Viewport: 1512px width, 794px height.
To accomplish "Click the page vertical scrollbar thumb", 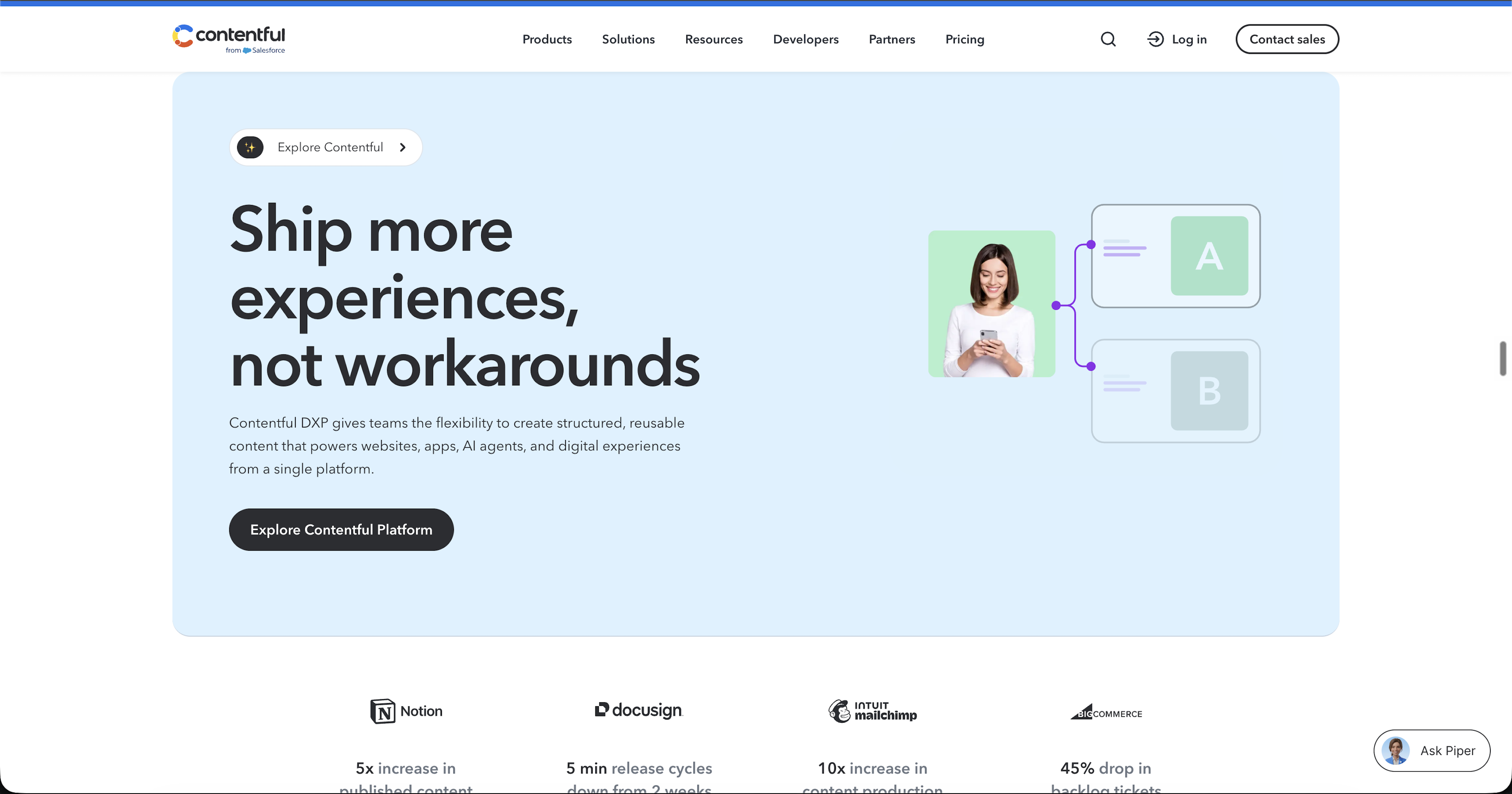I will 1503,358.
